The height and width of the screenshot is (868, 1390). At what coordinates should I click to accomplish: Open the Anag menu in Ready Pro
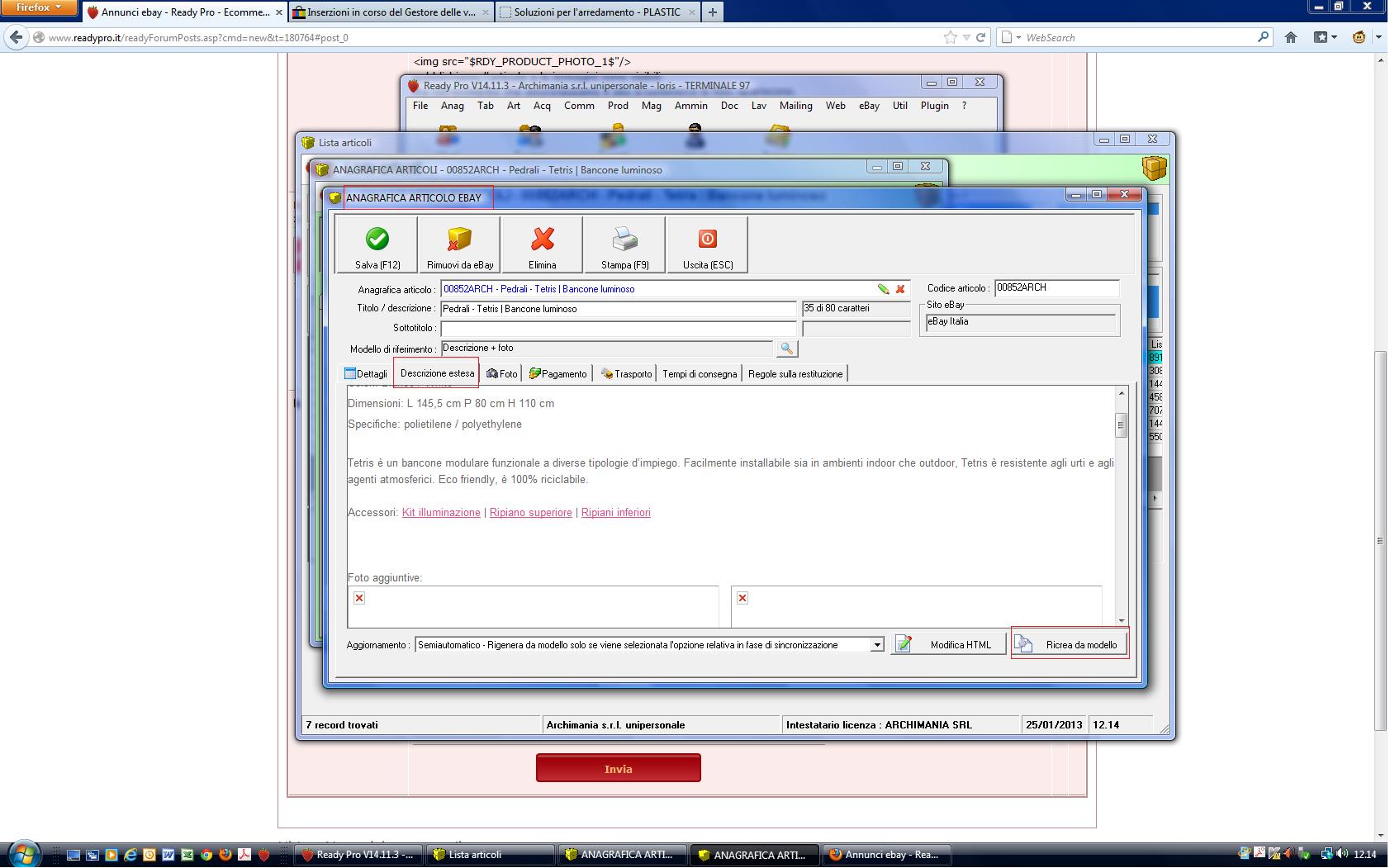click(453, 106)
